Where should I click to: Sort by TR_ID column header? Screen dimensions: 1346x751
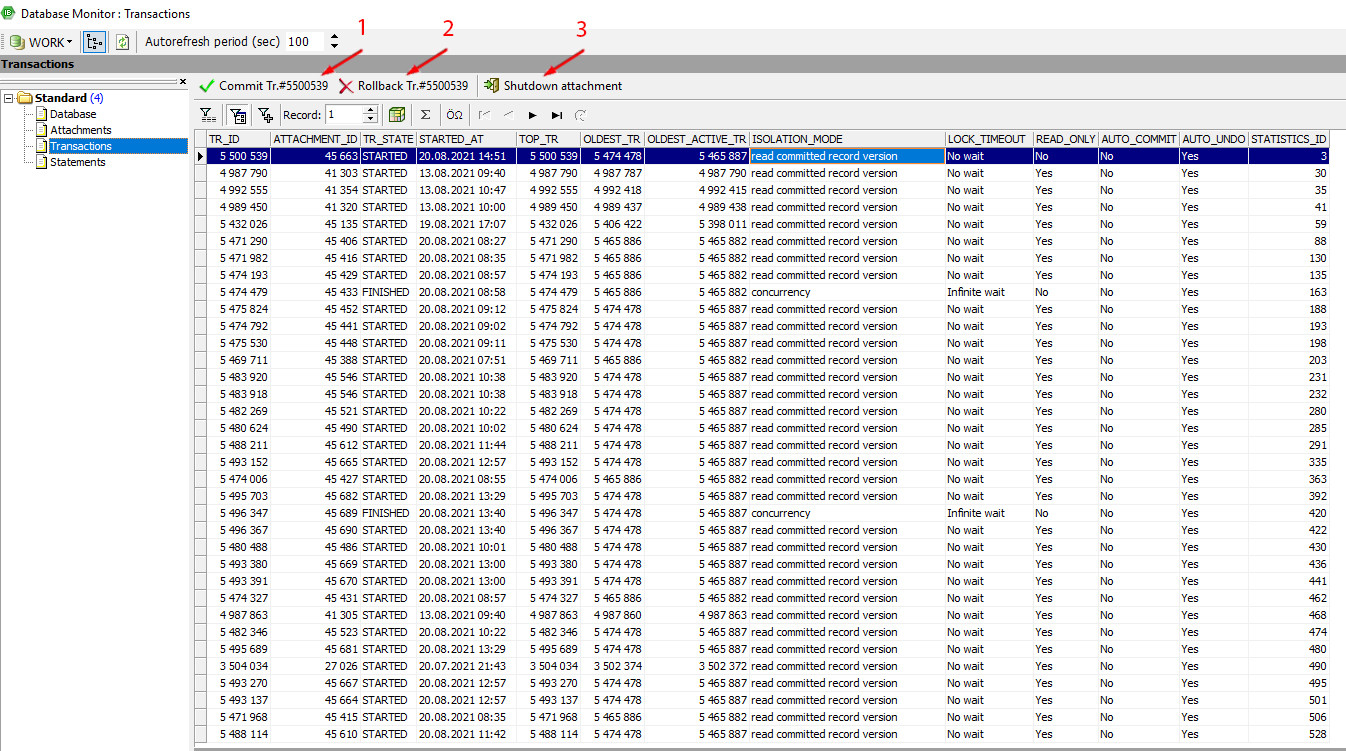pyautogui.click(x=238, y=139)
